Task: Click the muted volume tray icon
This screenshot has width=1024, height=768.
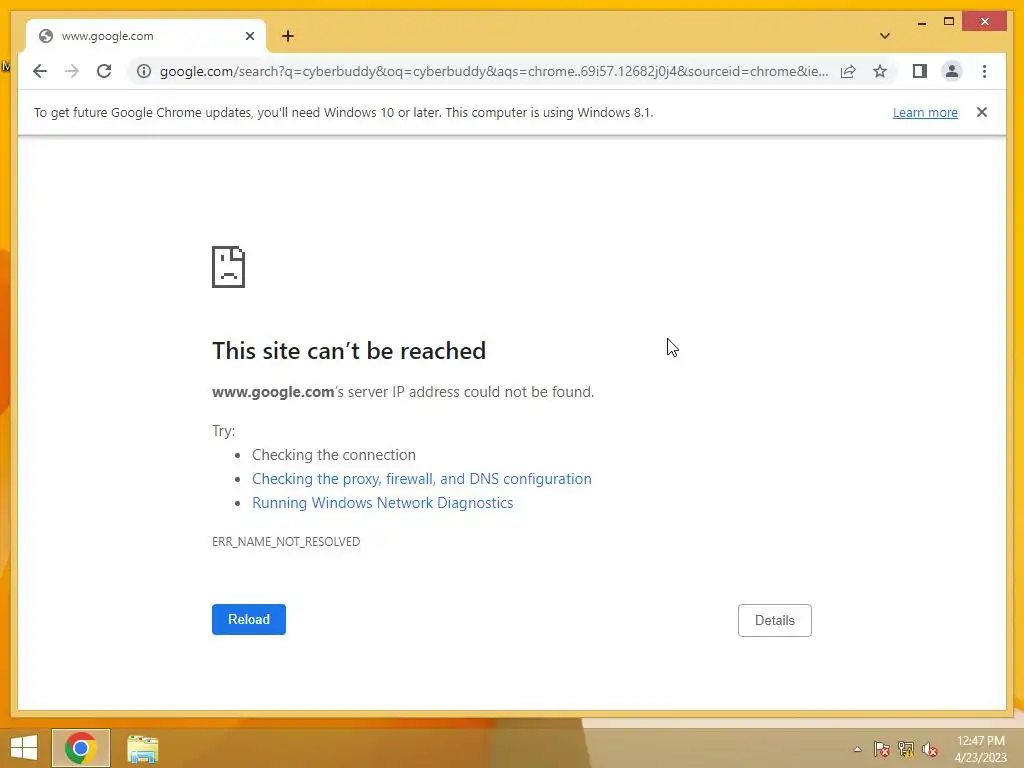Action: pos(930,749)
